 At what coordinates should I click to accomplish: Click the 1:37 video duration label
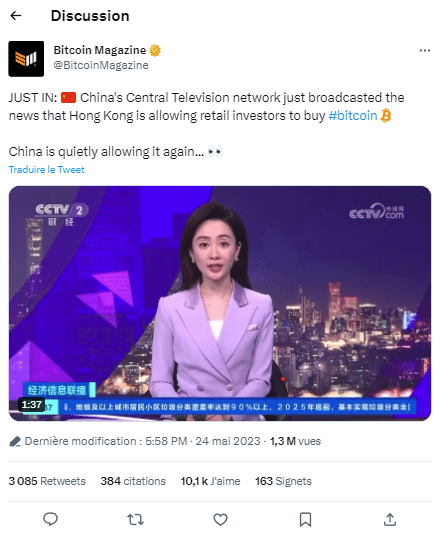pos(32,405)
